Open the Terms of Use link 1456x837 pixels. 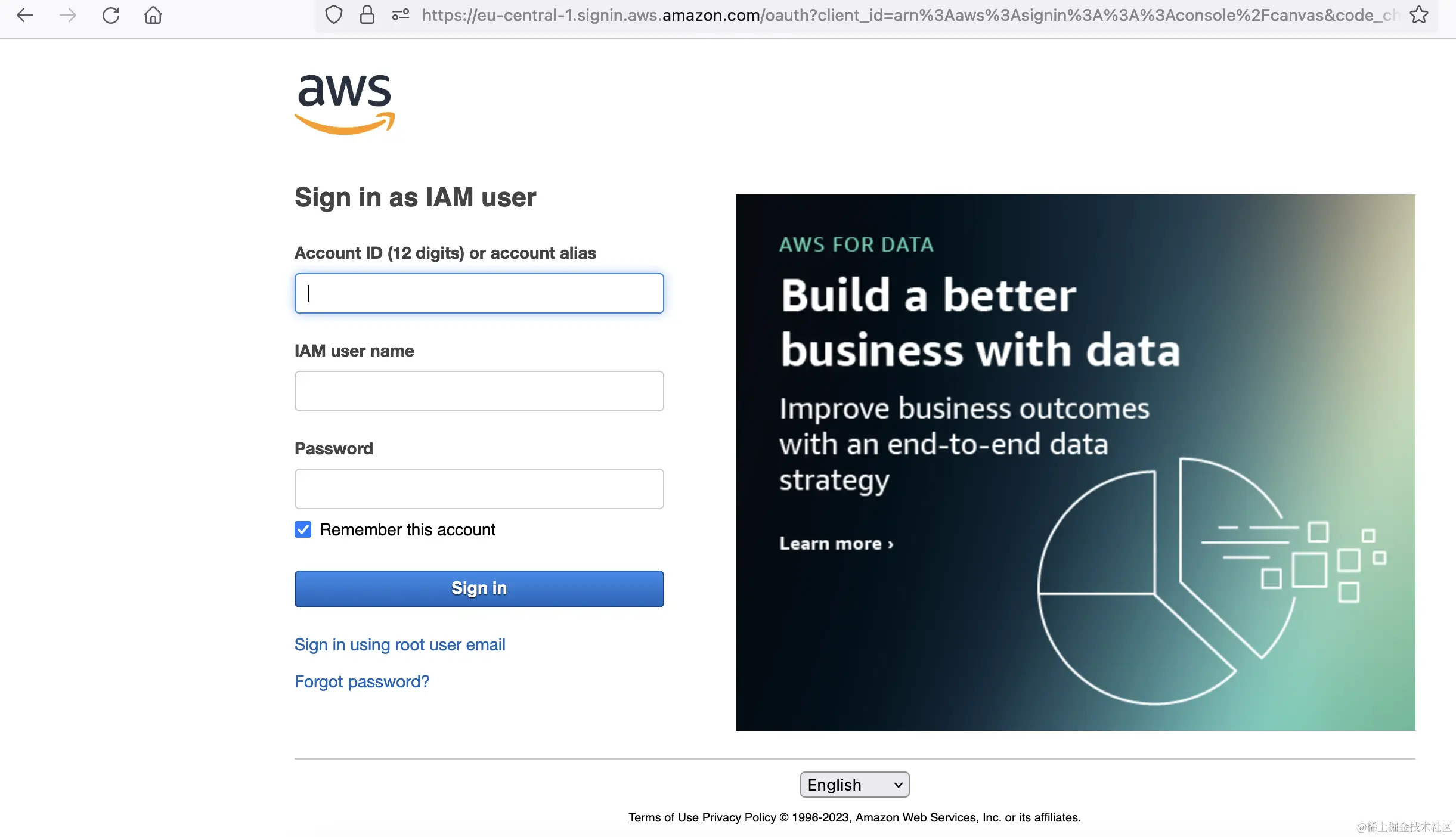coord(663,817)
